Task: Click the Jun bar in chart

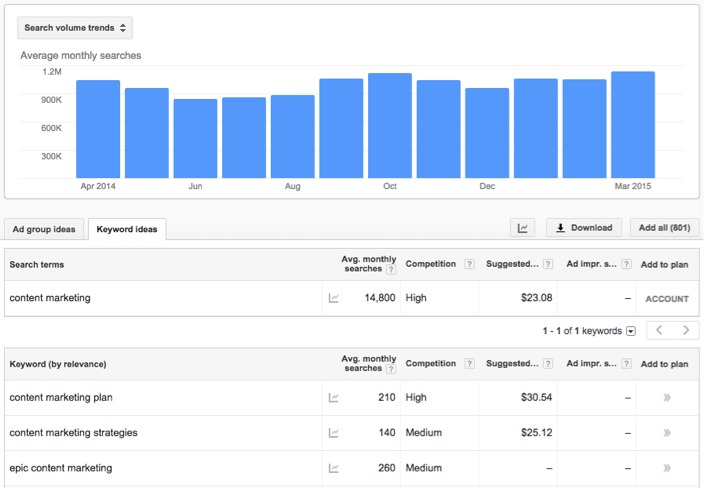Action: [x=195, y=139]
